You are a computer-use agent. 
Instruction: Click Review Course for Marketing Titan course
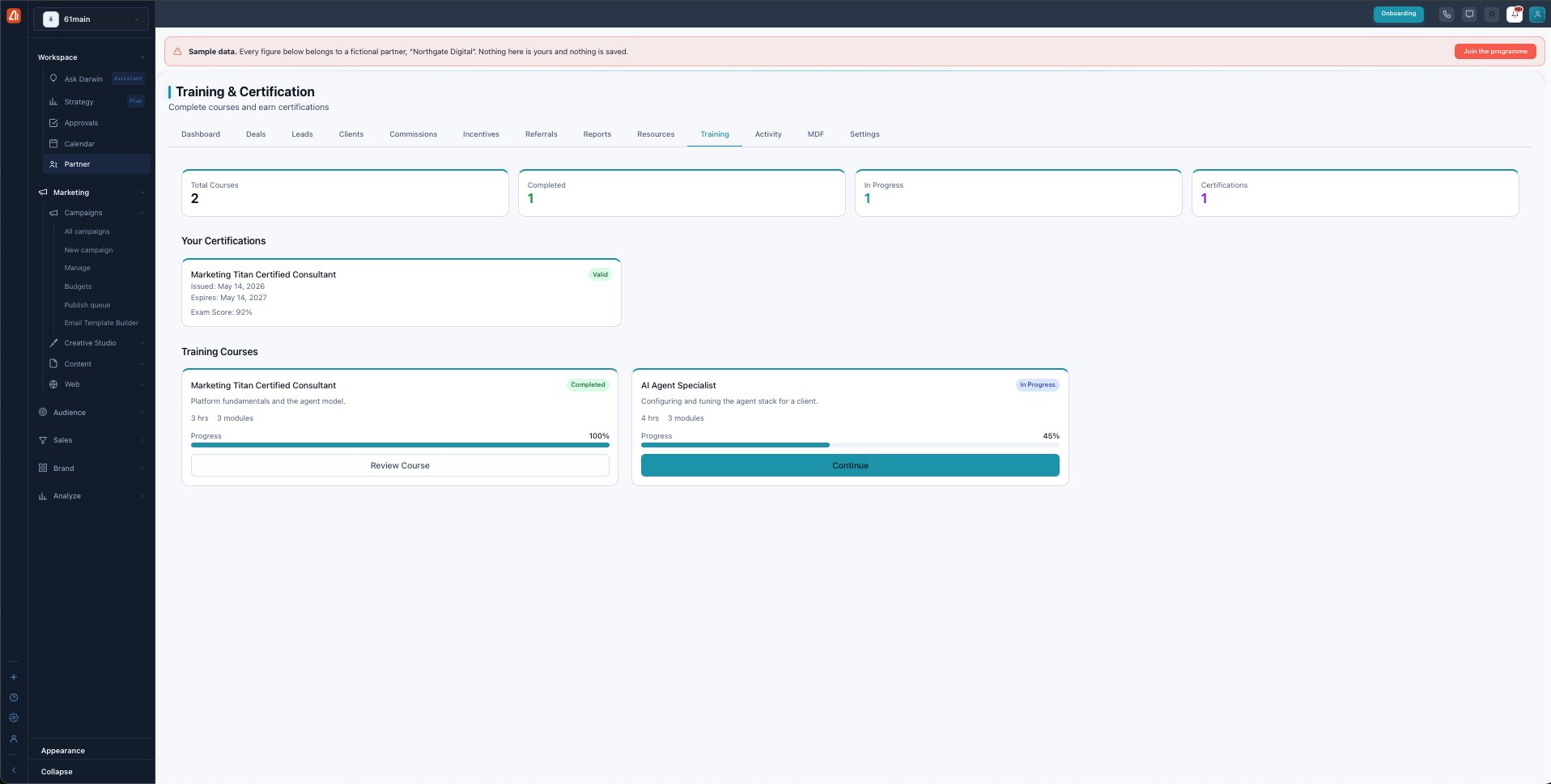click(x=400, y=465)
